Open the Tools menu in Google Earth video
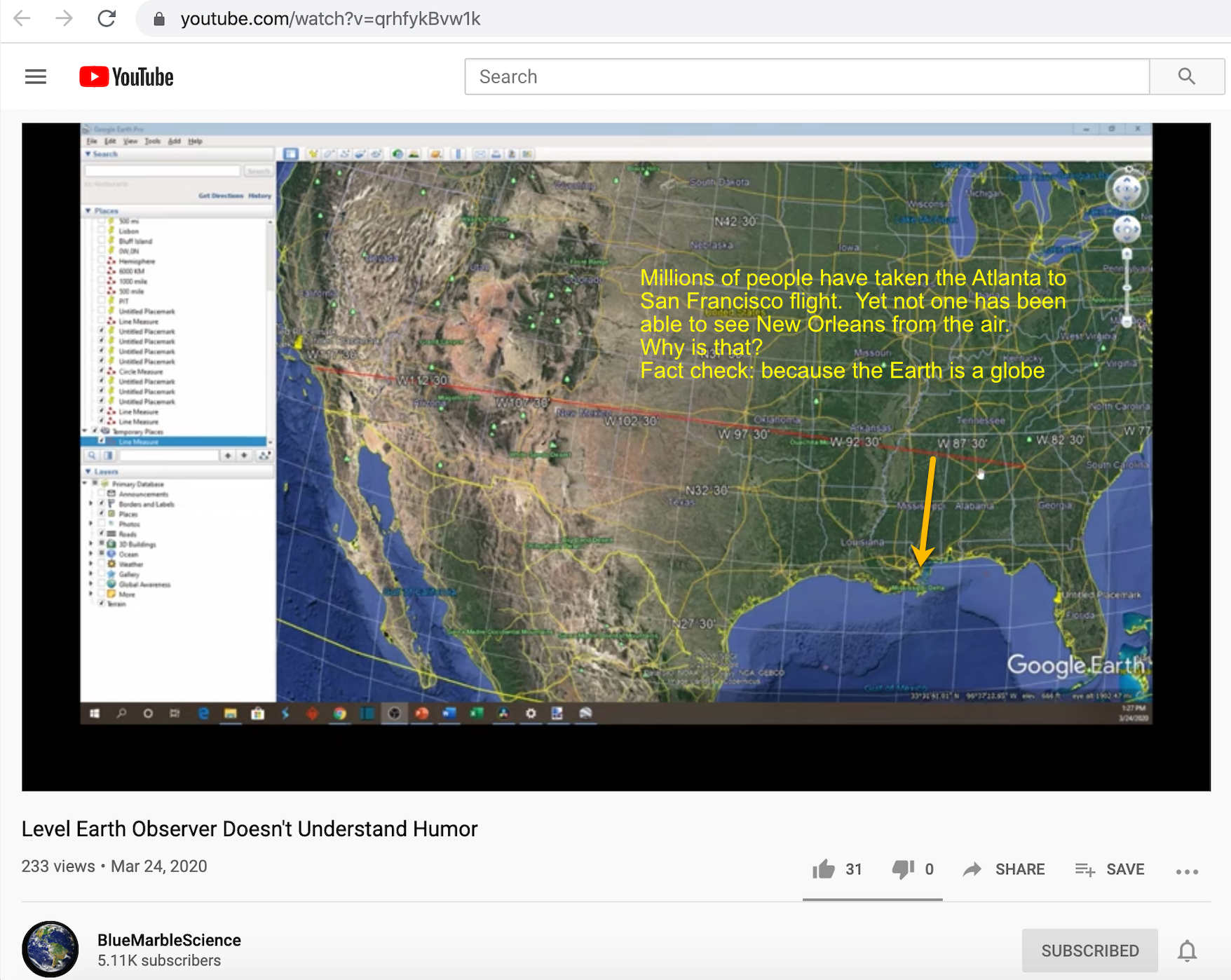1231x980 pixels. click(152, 141)
